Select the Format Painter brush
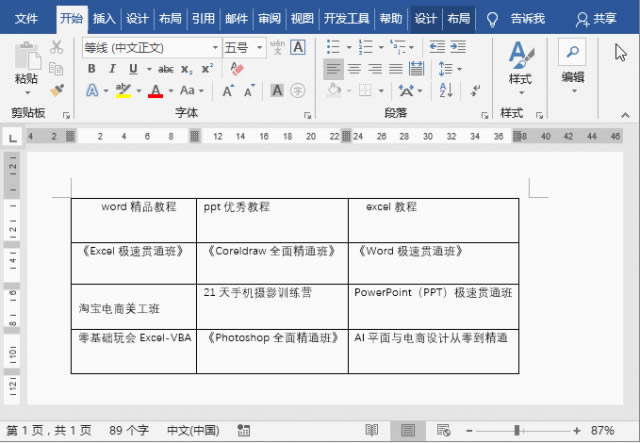Viewport: 640px width, 443px height. pyautogui.click(x=57, y=90)
